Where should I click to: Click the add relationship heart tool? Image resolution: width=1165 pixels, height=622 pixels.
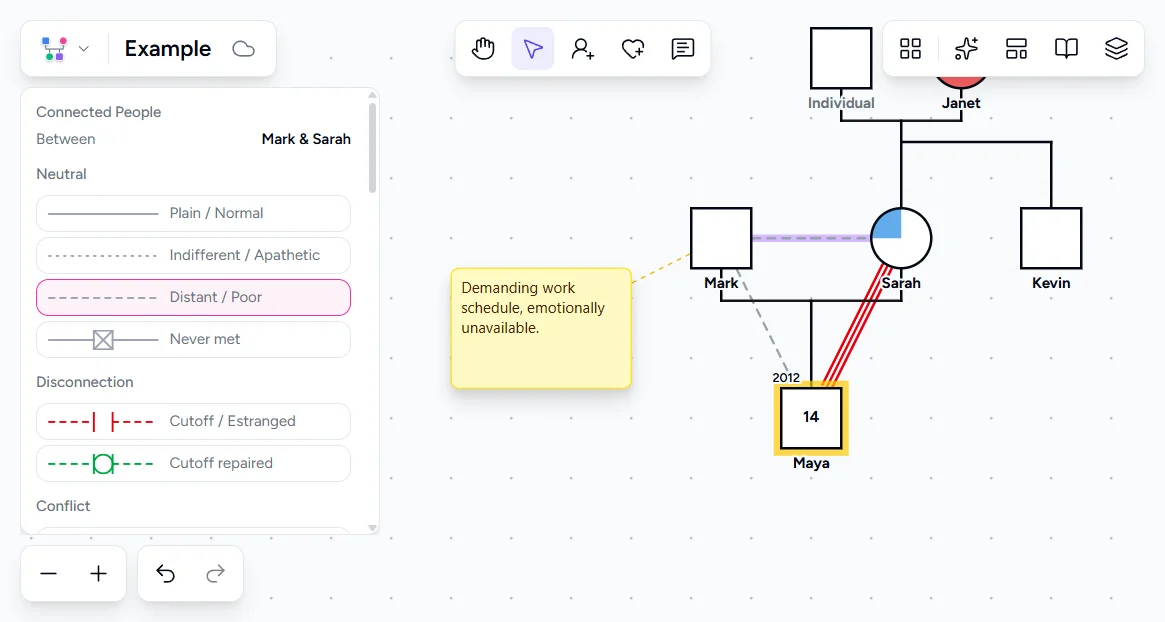pos(633,49)
